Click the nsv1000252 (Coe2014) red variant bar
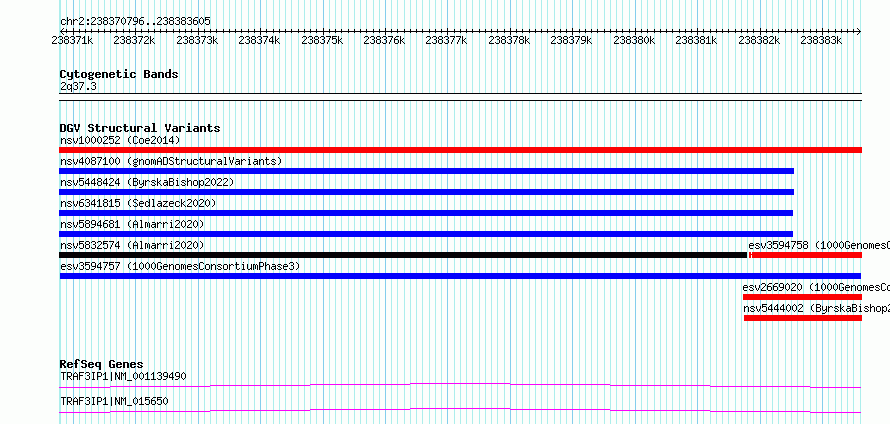 [x=460, y=150]
